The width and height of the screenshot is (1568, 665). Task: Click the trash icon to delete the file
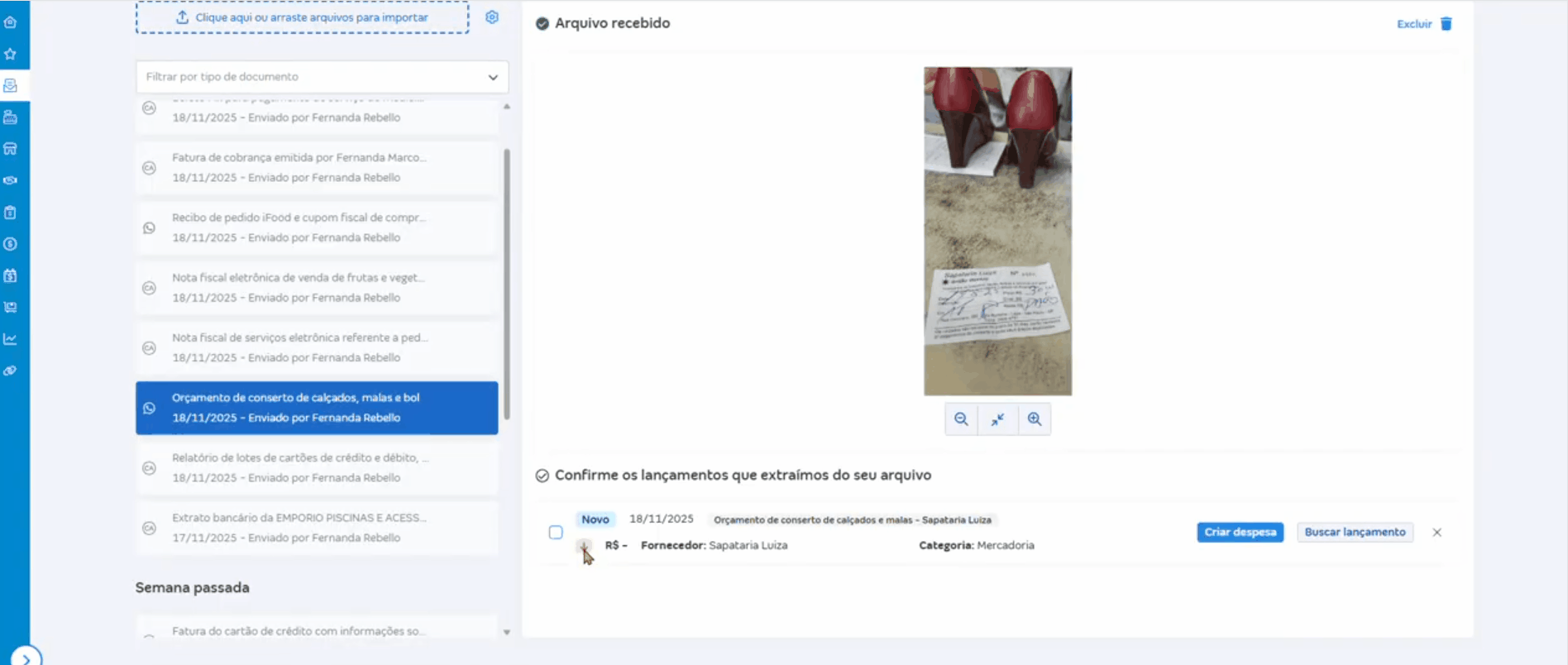click(x=1446, y=24)
